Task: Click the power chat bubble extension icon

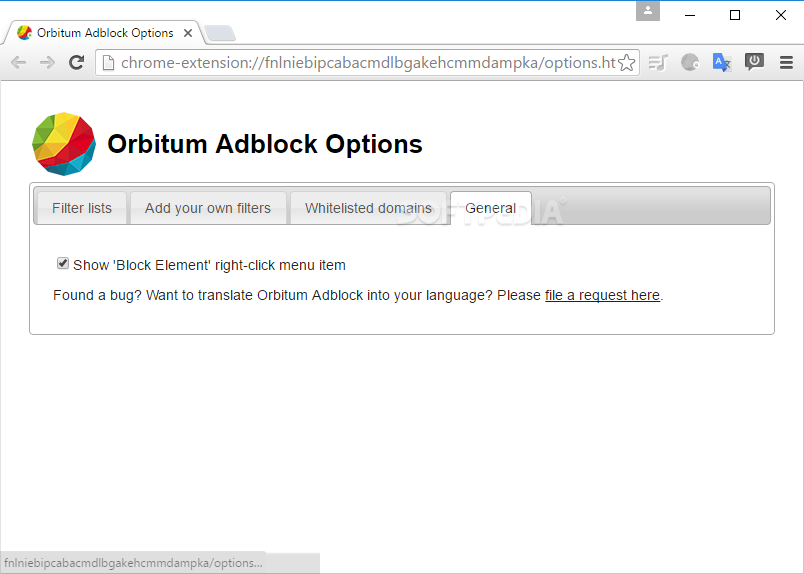Action: pyautogui.click(x=754, y=62)
